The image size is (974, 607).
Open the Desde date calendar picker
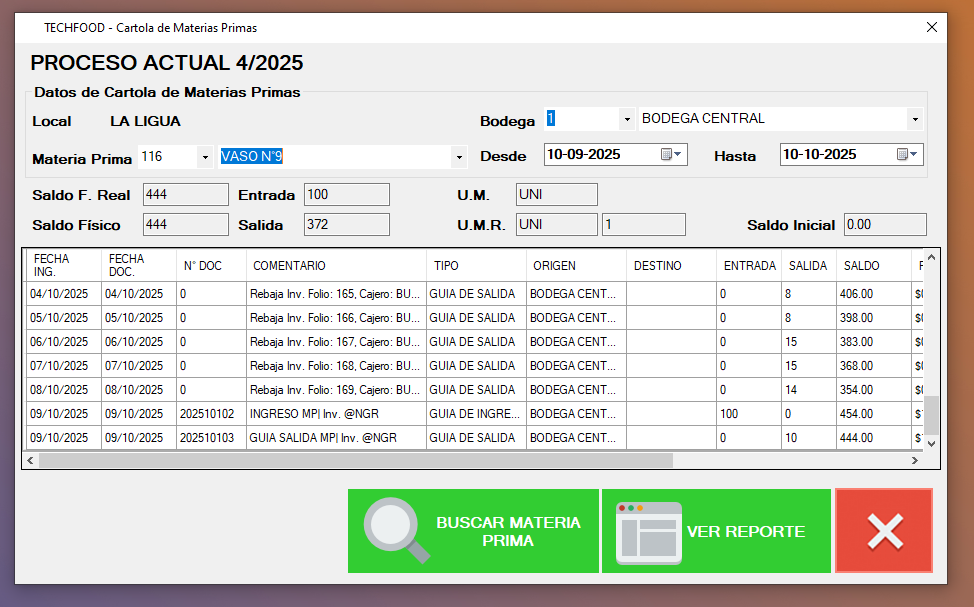(671, 155)
